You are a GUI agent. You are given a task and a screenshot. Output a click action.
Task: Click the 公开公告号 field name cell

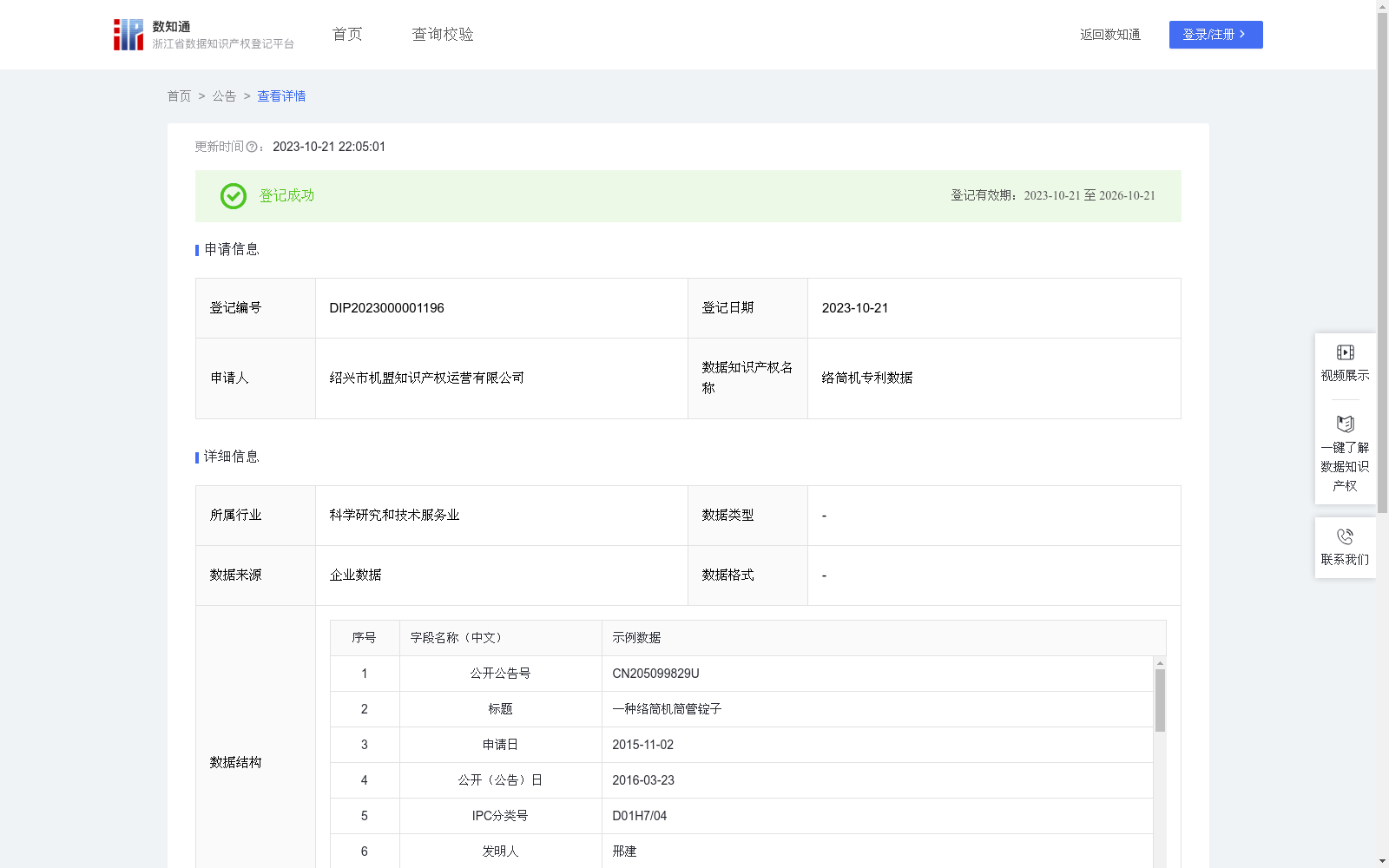click(x=501, y=674)
